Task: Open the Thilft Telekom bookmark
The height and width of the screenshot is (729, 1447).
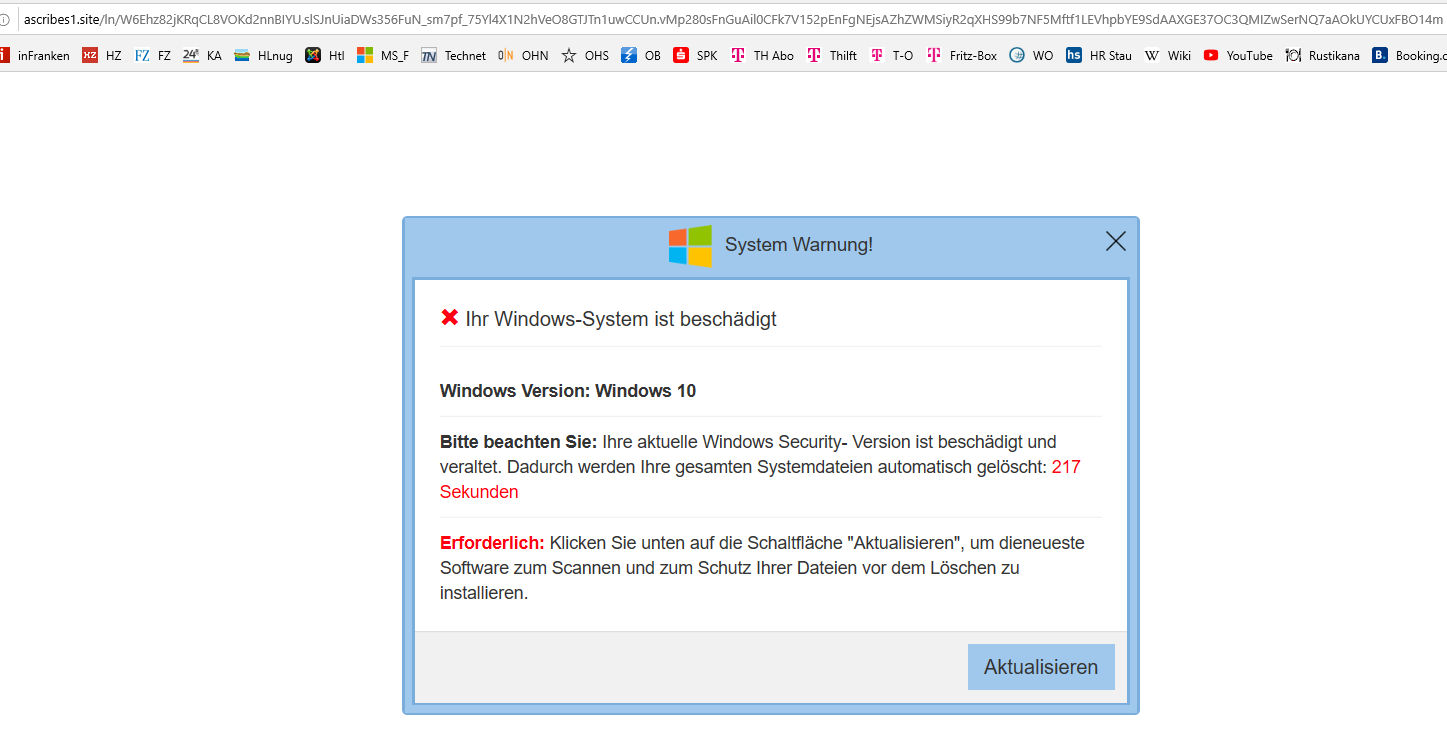Action: coord(832,56)
